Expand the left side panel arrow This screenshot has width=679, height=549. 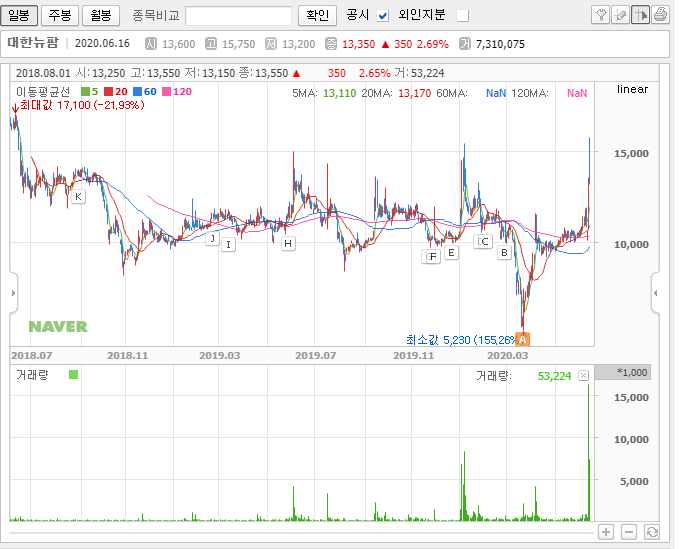coord(13,293)
